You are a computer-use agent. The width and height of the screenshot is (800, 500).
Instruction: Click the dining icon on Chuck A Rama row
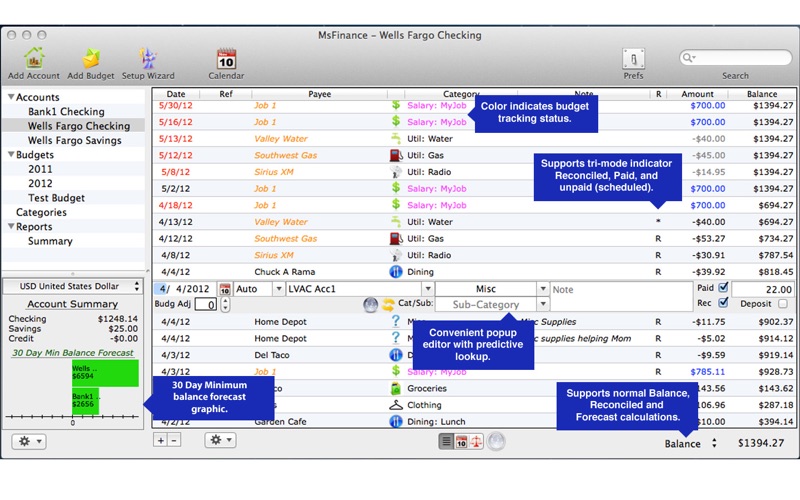[395, 272]
